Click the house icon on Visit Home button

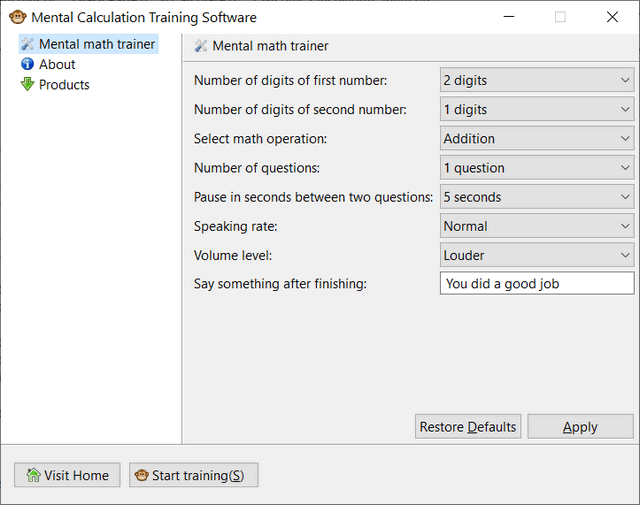(x=33, y=475)
